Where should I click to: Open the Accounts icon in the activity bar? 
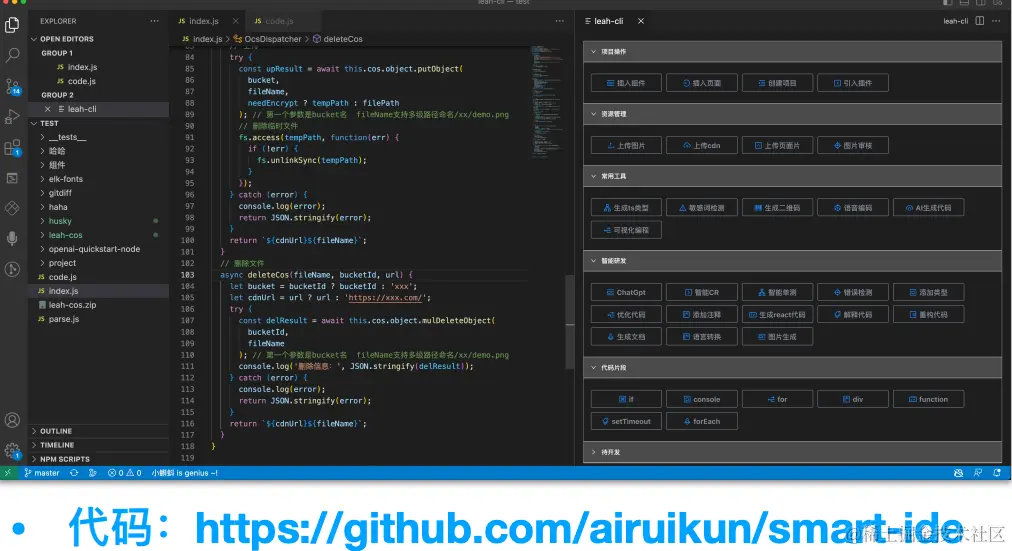click(12, 420)
